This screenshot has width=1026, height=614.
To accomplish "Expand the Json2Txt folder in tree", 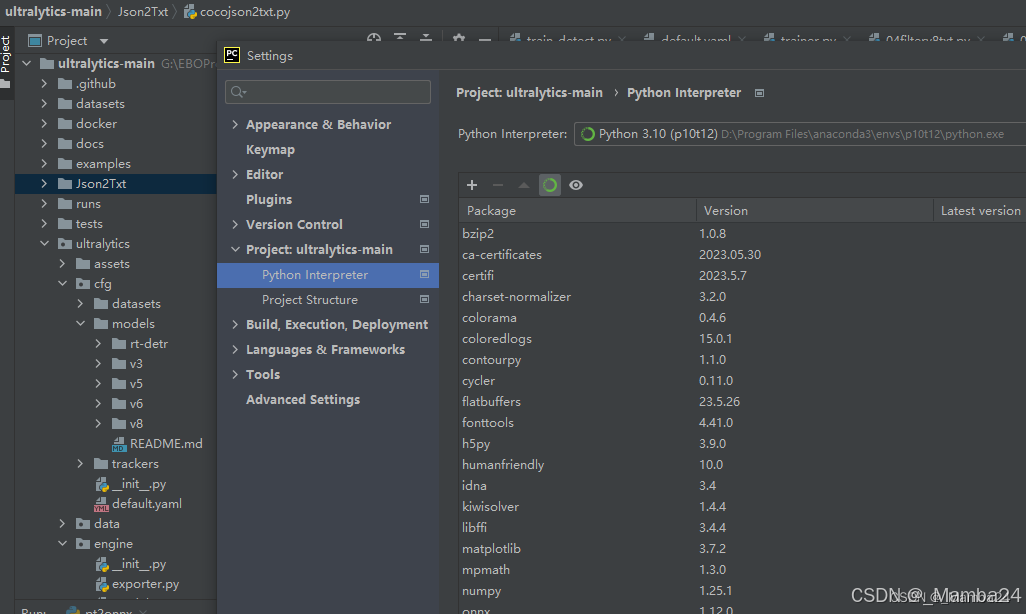I will point(44,184).
